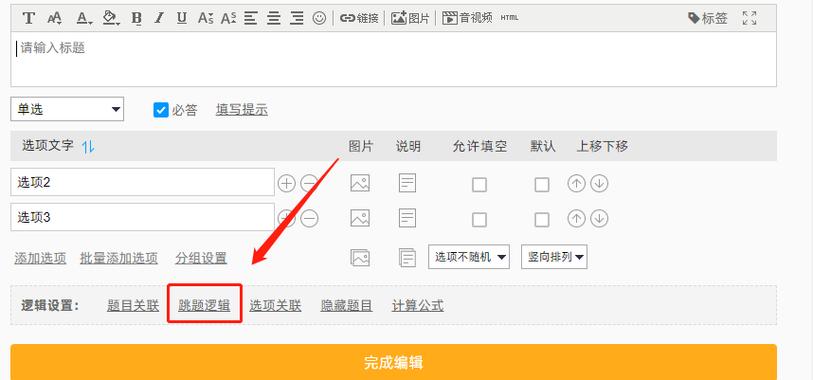The image size is (813, 380).
Task: Add an image to 选项3
Action: pyautogui.click(x=360, y=218)
